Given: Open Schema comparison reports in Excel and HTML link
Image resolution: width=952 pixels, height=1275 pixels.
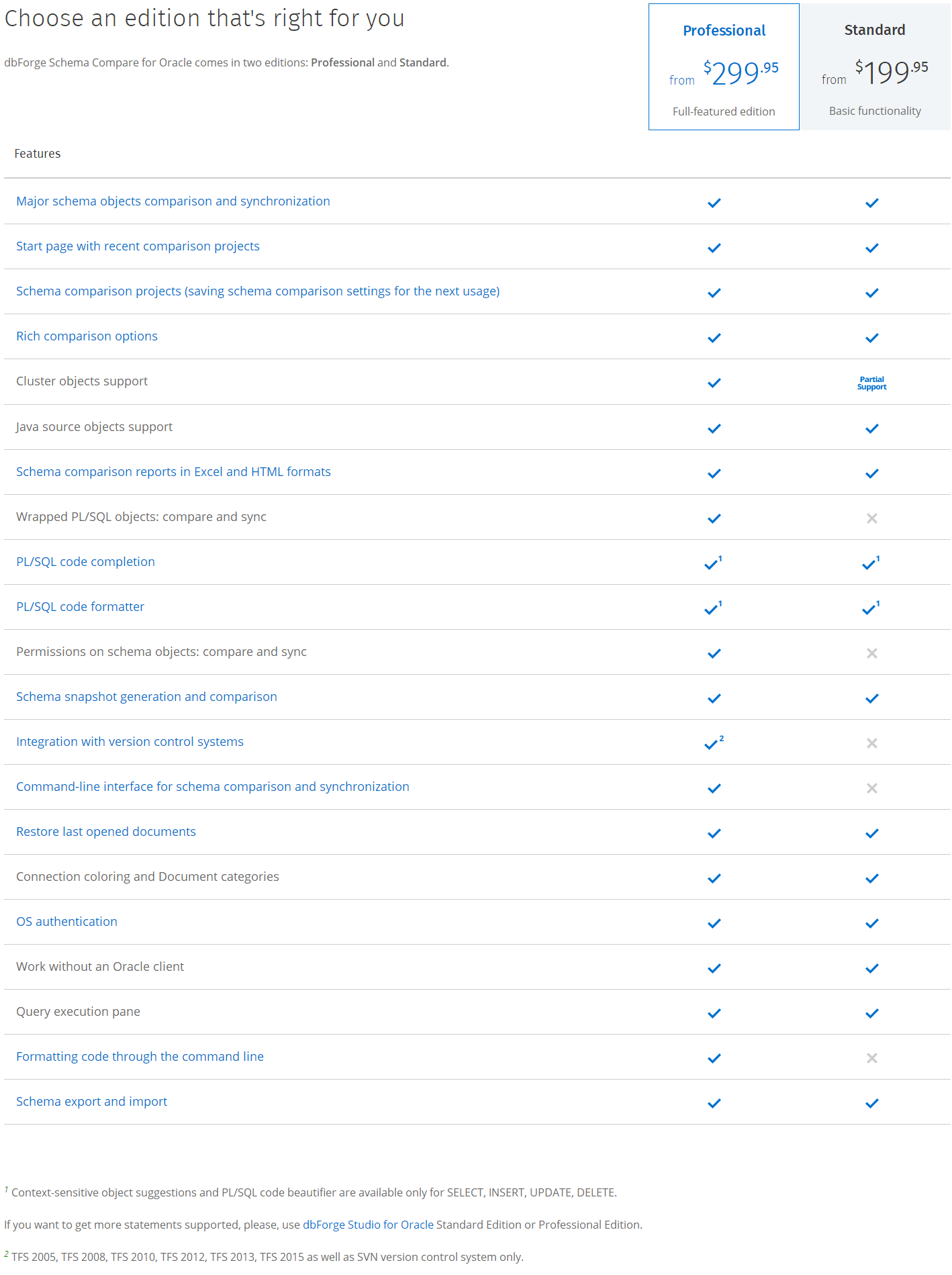Looking at the screenshot, I should click(173, 471).
